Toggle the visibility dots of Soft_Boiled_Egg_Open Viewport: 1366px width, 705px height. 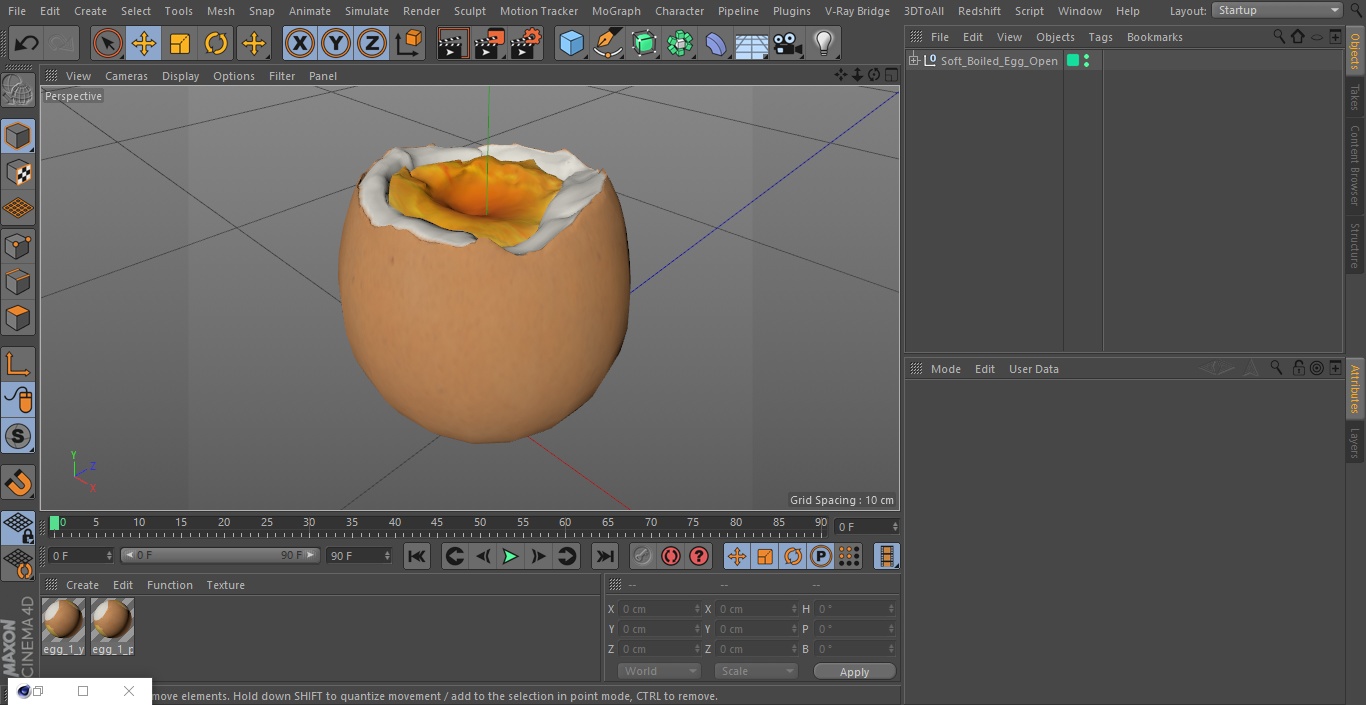1086,61
